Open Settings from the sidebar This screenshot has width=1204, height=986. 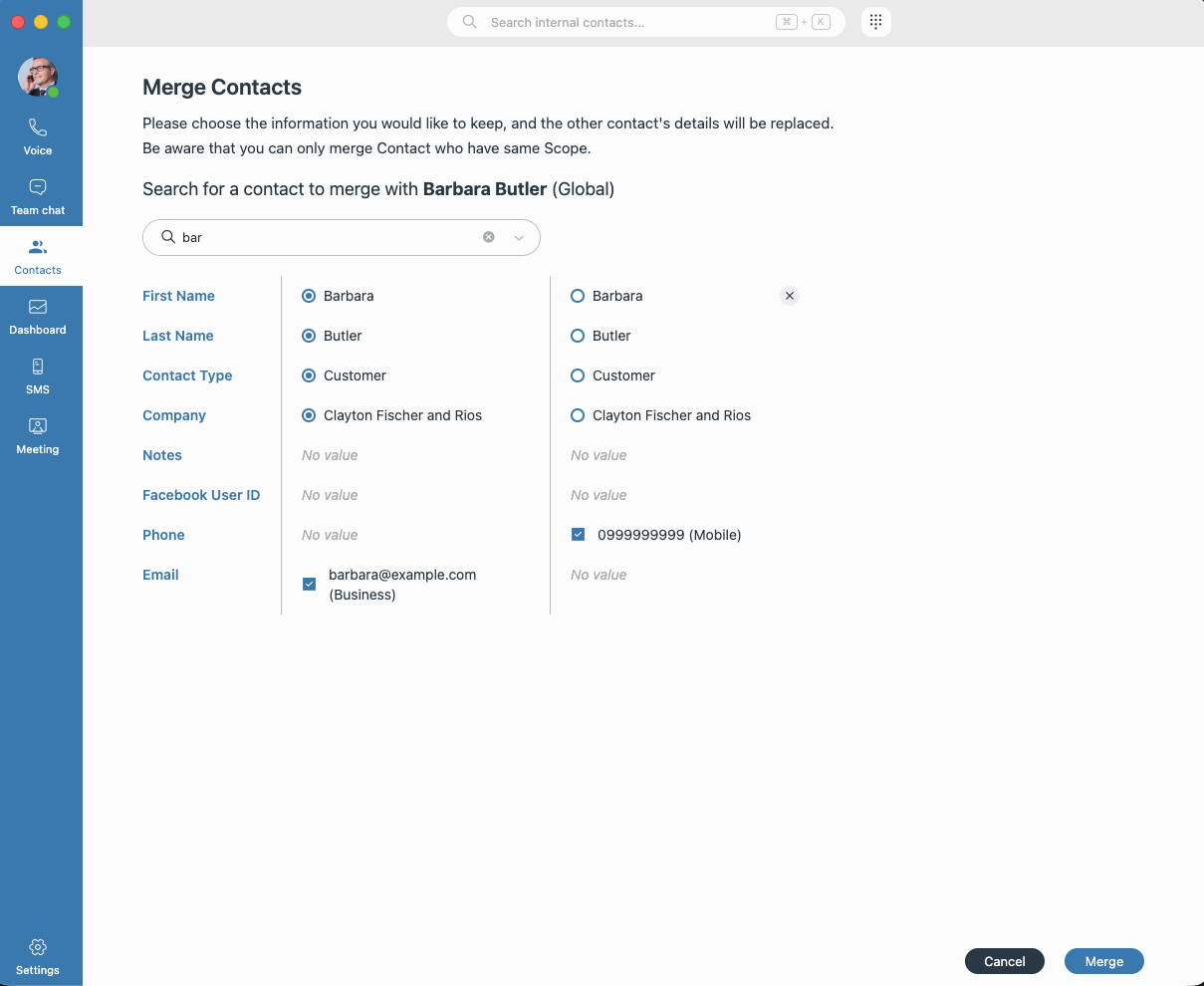37,954
